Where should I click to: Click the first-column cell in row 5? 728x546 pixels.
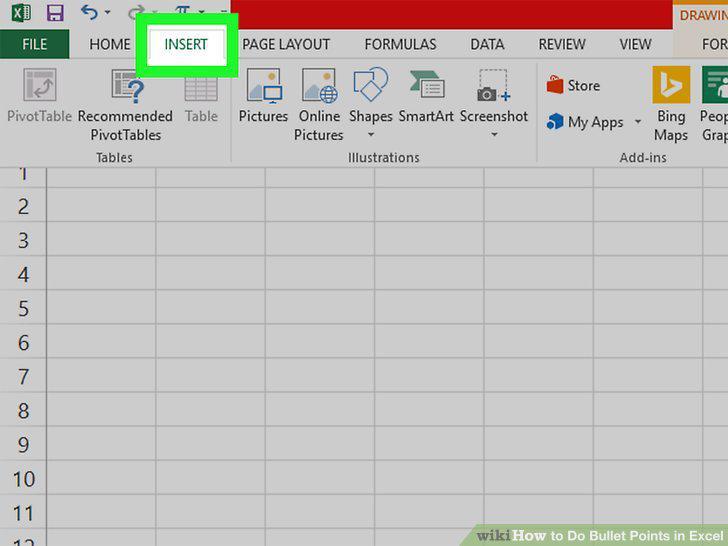tap(101, 308)
